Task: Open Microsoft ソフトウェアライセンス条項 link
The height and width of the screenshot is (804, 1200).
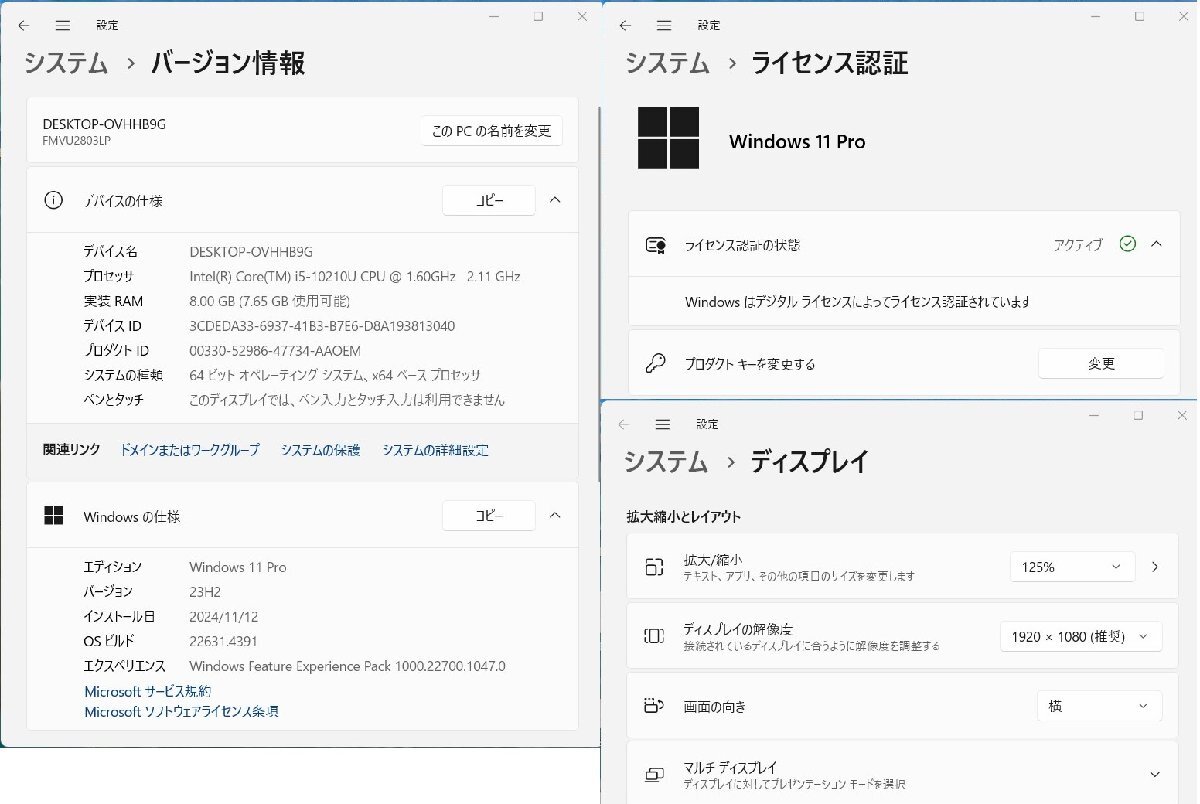Action: coord(181,712)
